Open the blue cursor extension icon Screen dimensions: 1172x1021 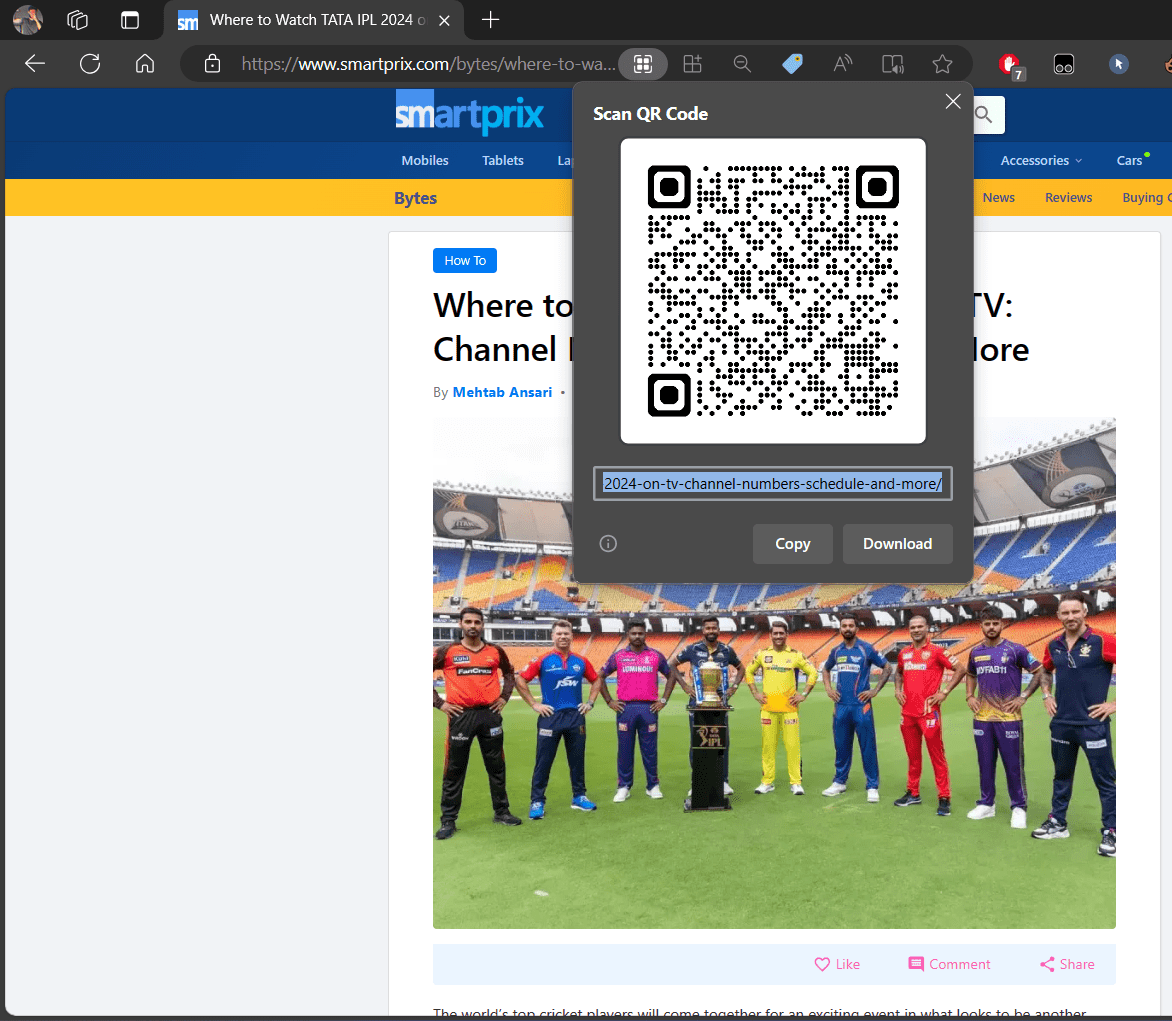click(x=1118, y=64)
